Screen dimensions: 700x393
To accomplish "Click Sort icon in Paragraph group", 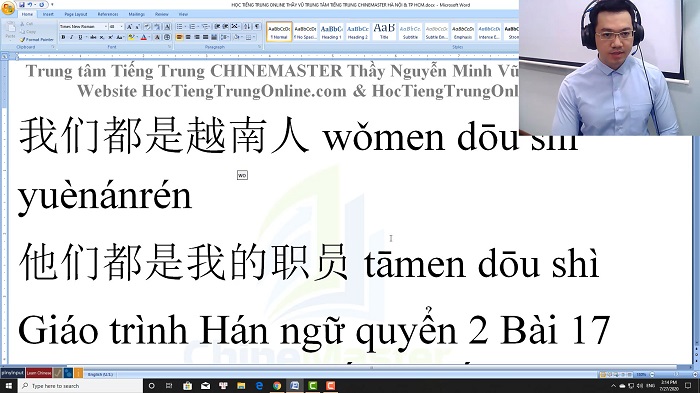I will pyautogui.click(x=247, y=26).
